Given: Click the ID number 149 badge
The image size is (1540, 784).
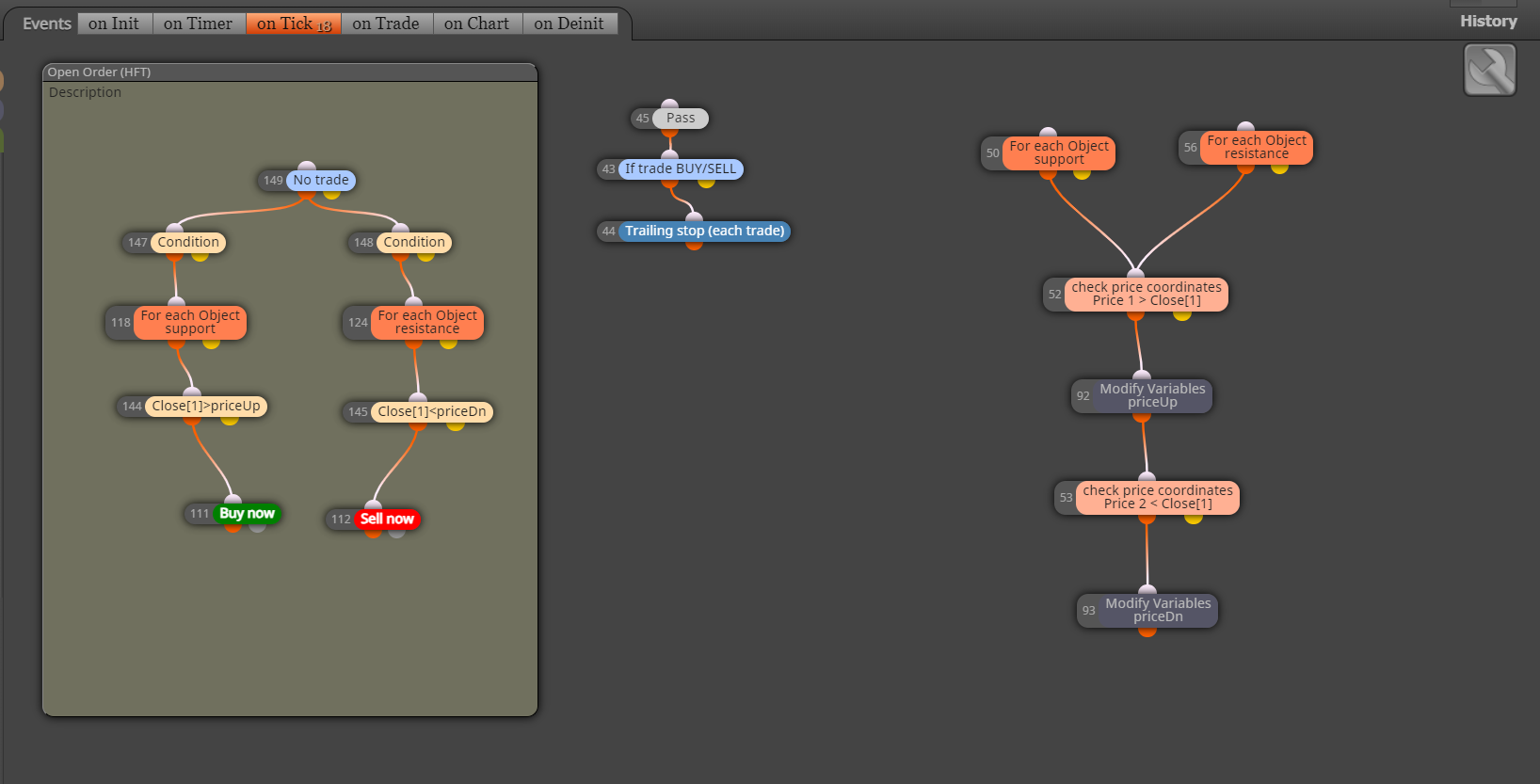Looking at the screenshot, I should click(x=273, y=180).
